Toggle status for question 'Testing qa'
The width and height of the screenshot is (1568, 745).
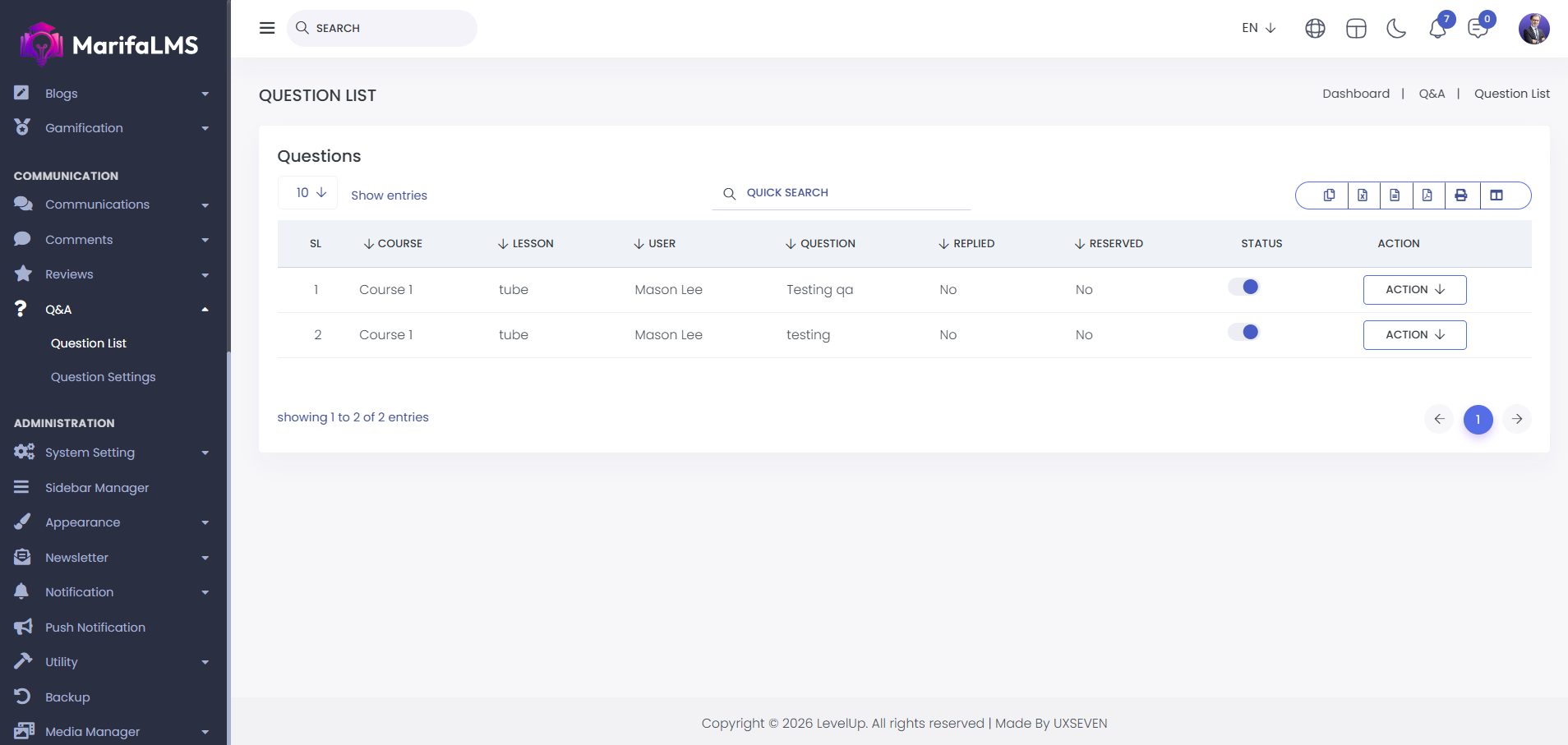1243,287
